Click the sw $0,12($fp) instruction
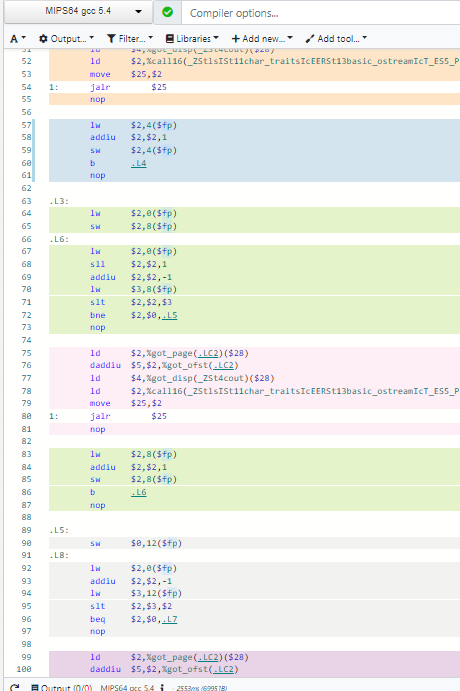The height and width of the screenshot is (691, 460). coord(136,543)
